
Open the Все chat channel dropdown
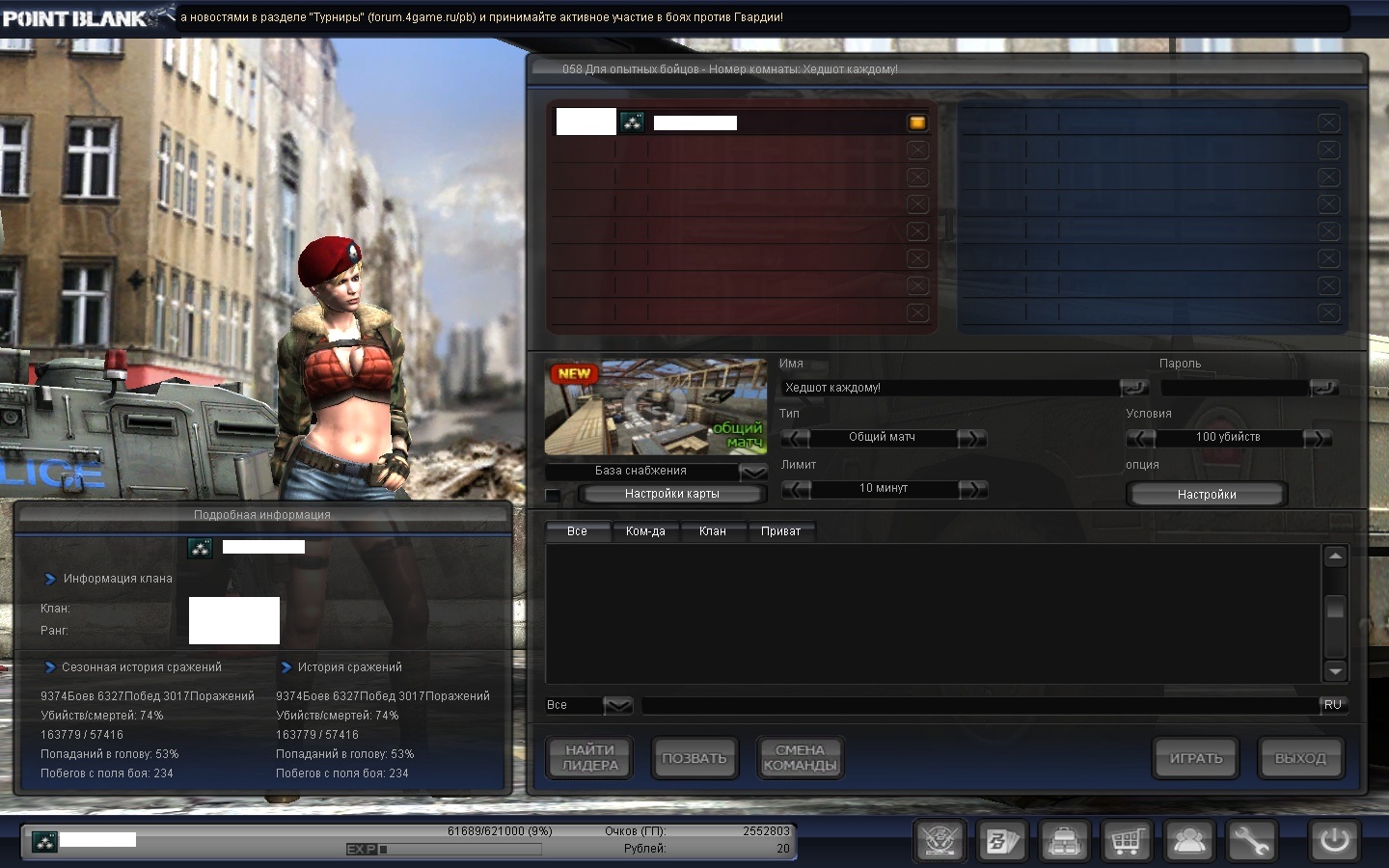pos(617,706)
